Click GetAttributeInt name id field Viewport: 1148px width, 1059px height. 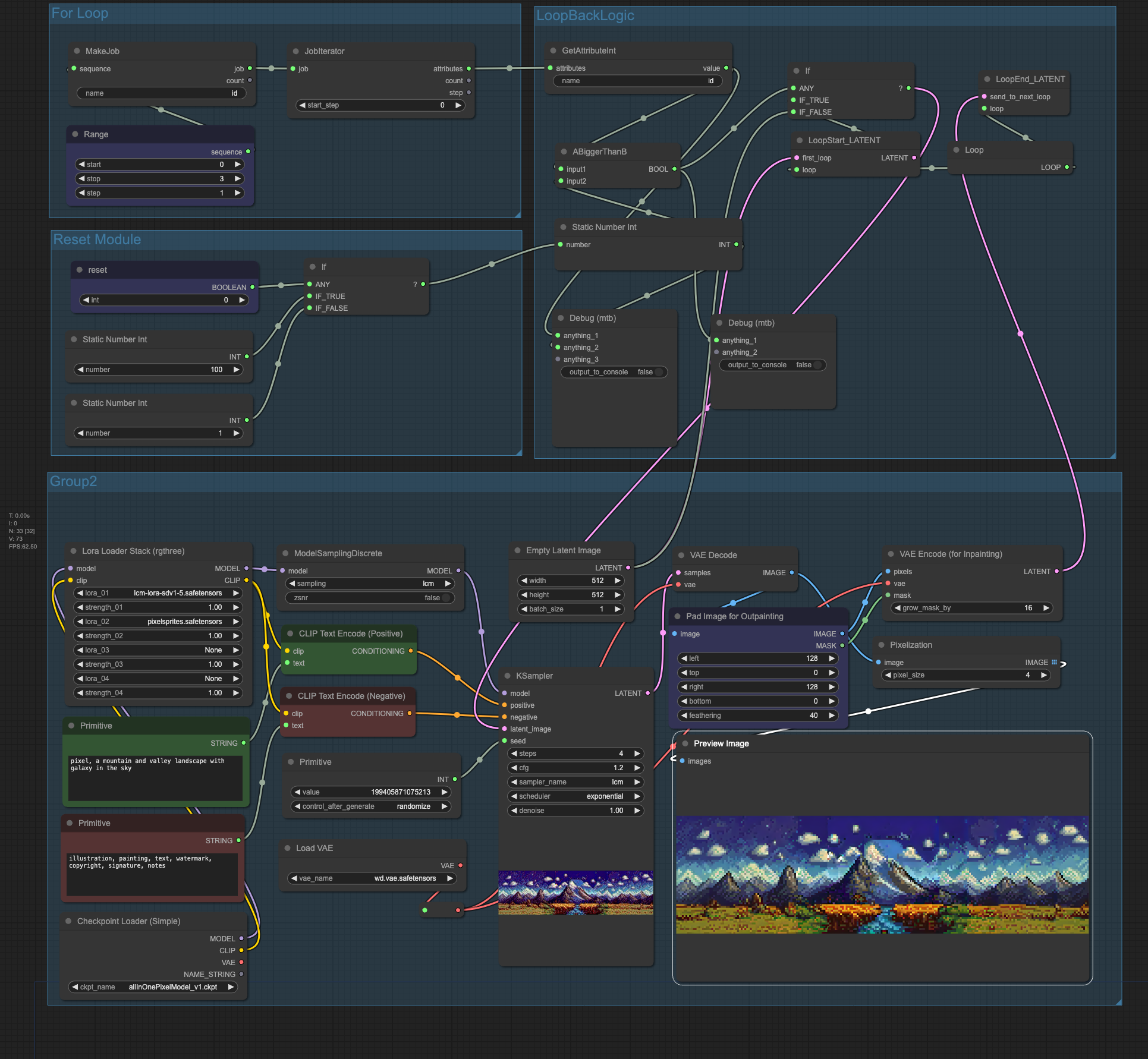pos(638,81)
